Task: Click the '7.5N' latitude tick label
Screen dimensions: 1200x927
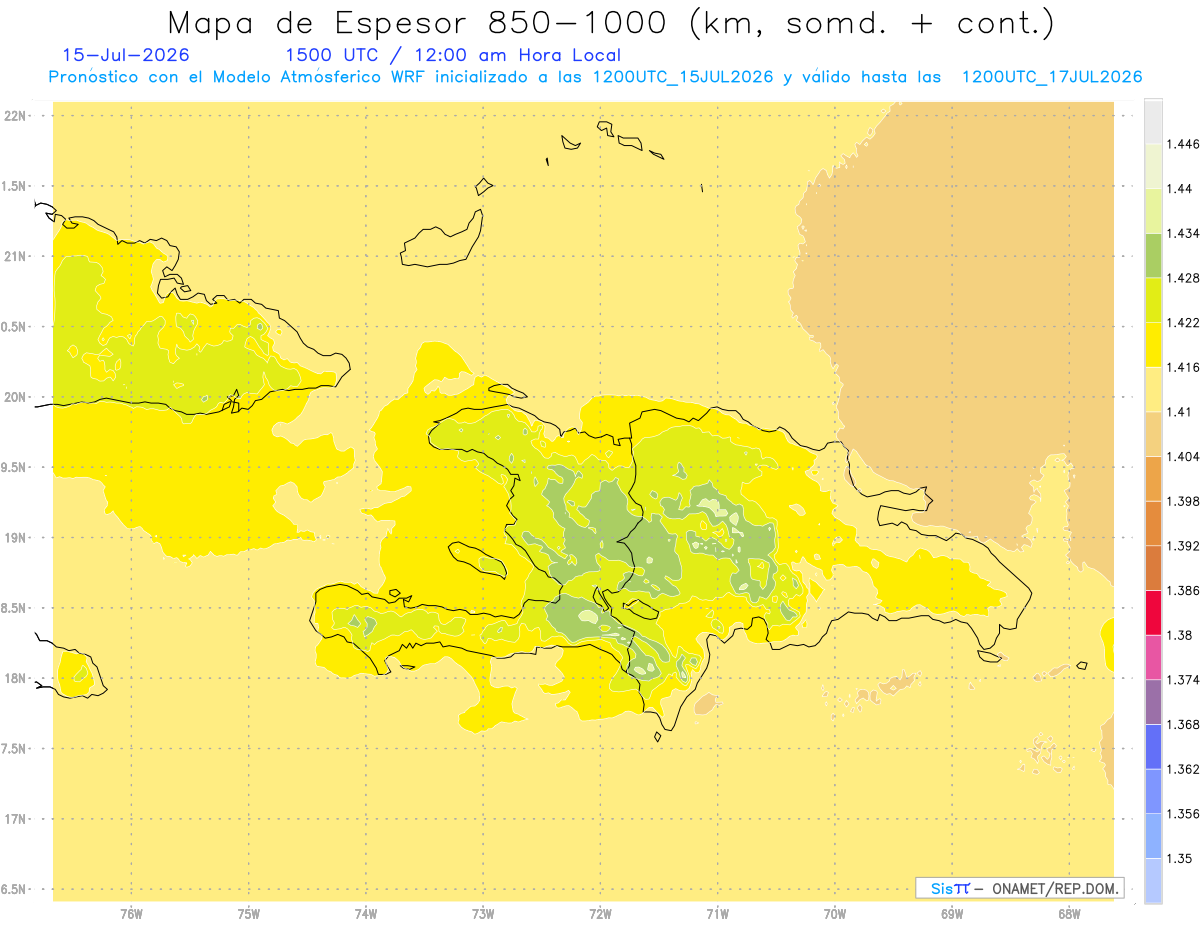Action: point(15,749)
